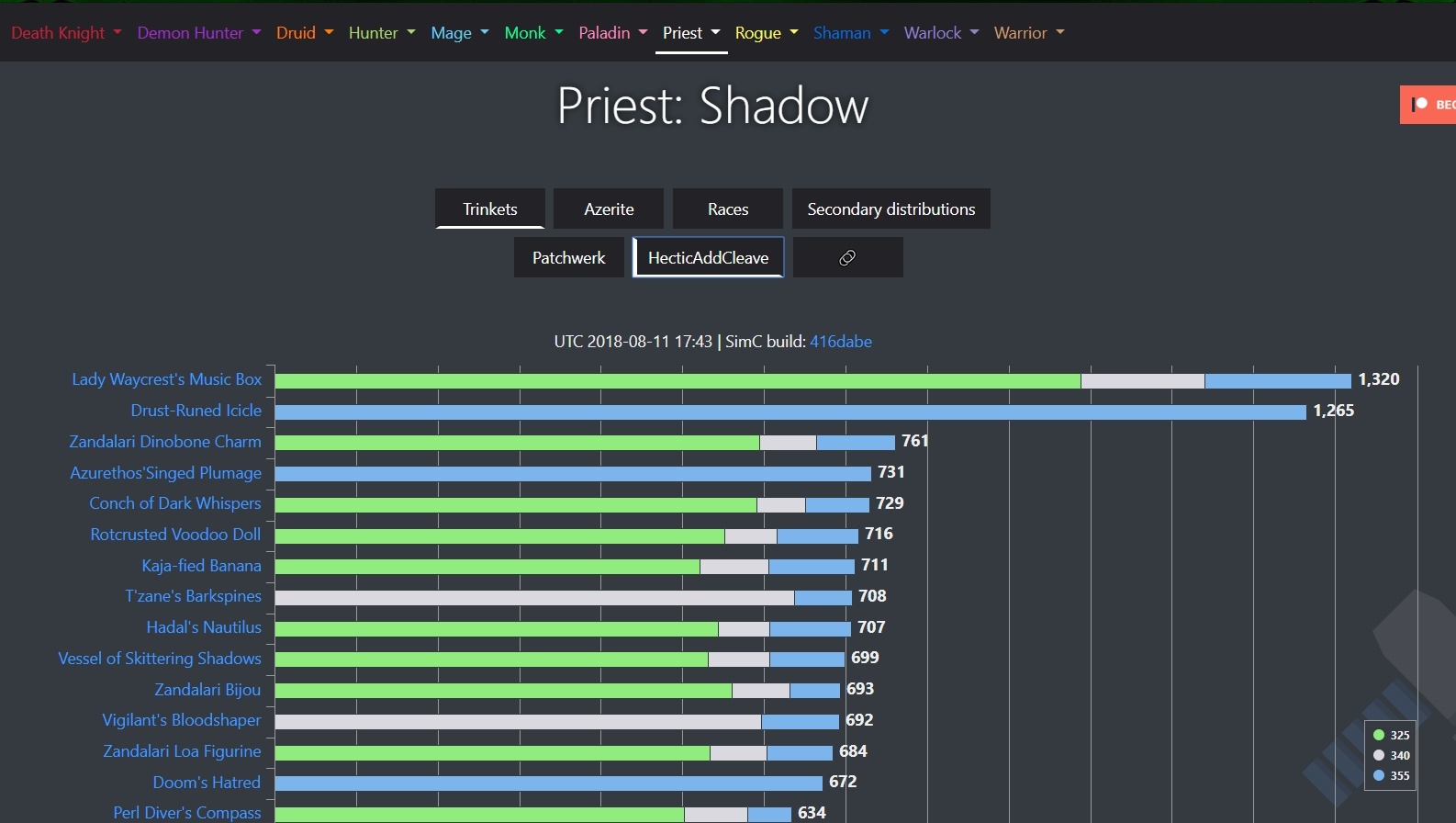The width and height of the screenshot is (1456, 823).
Task: Open Vigilant's Bloodshaper trinket link
Action: [182, 720]
